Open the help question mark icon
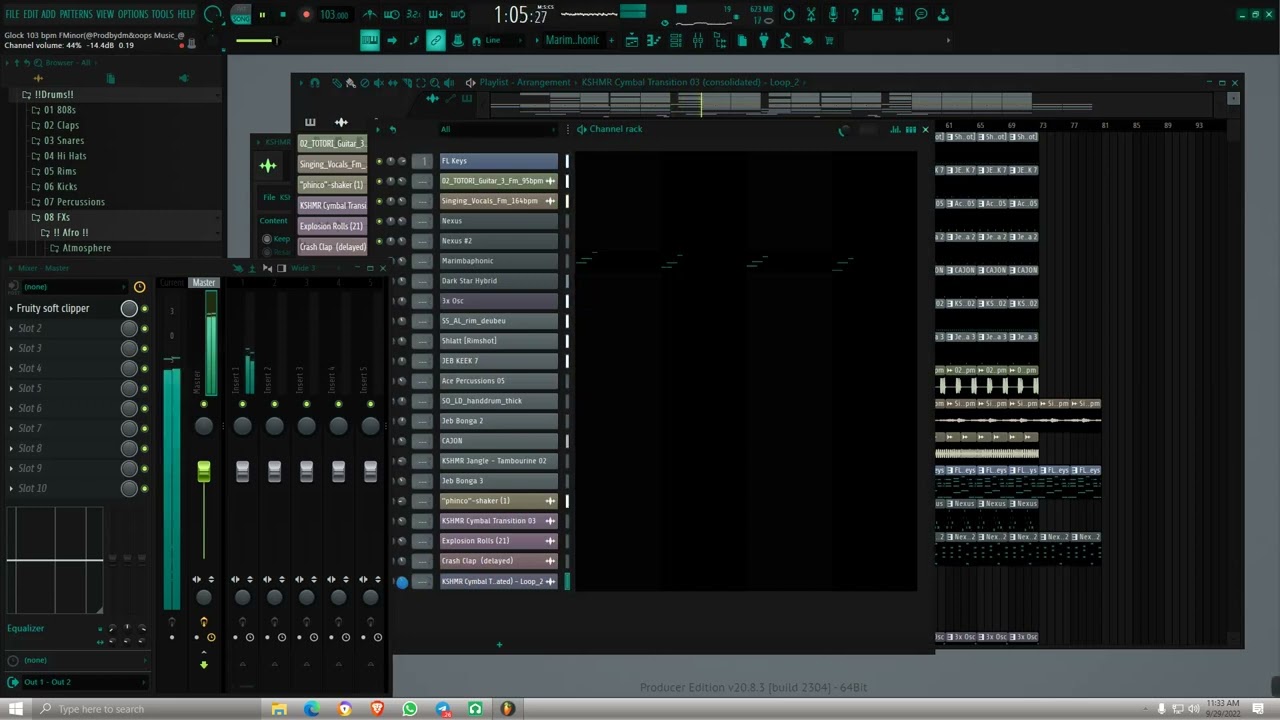 click(x=855, y=15)
